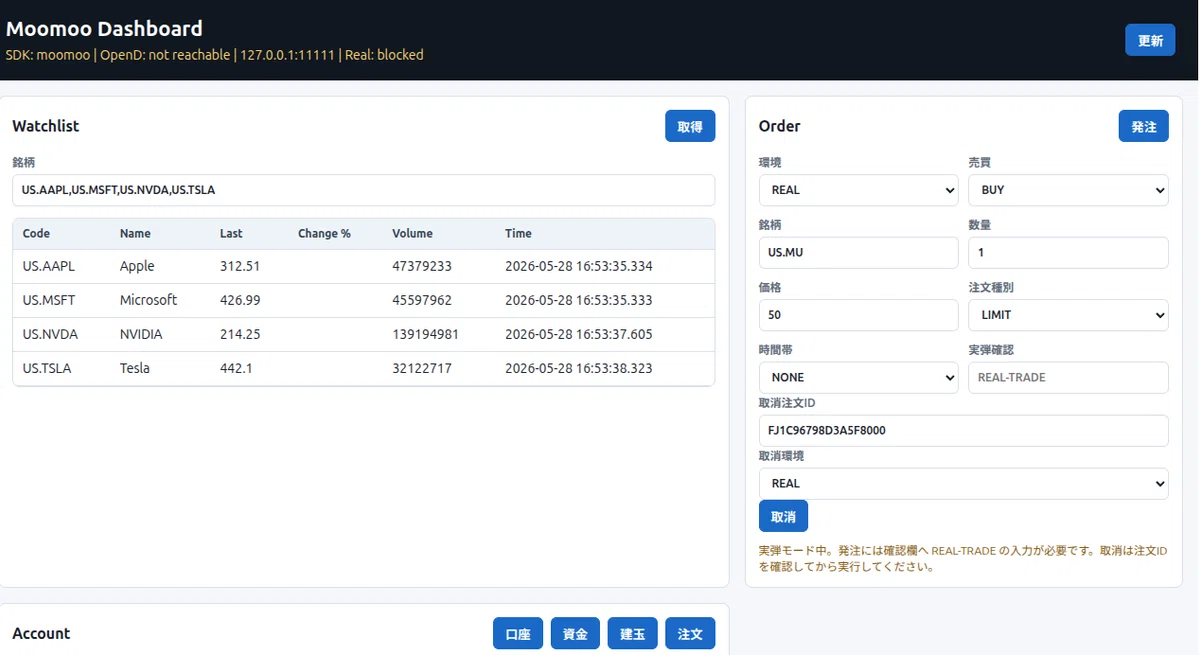1200x655 pixels.
Task: Click the Name column header
Action: tap(135, 233)
